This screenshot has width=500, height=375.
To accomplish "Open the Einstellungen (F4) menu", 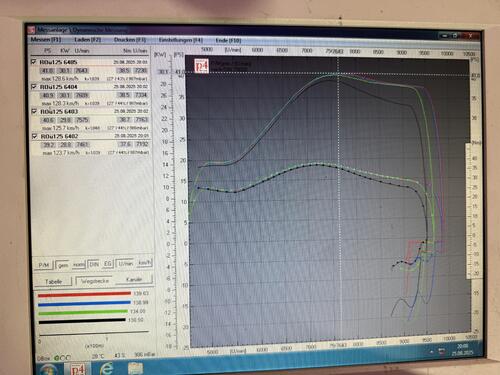I will pos(180,40).
